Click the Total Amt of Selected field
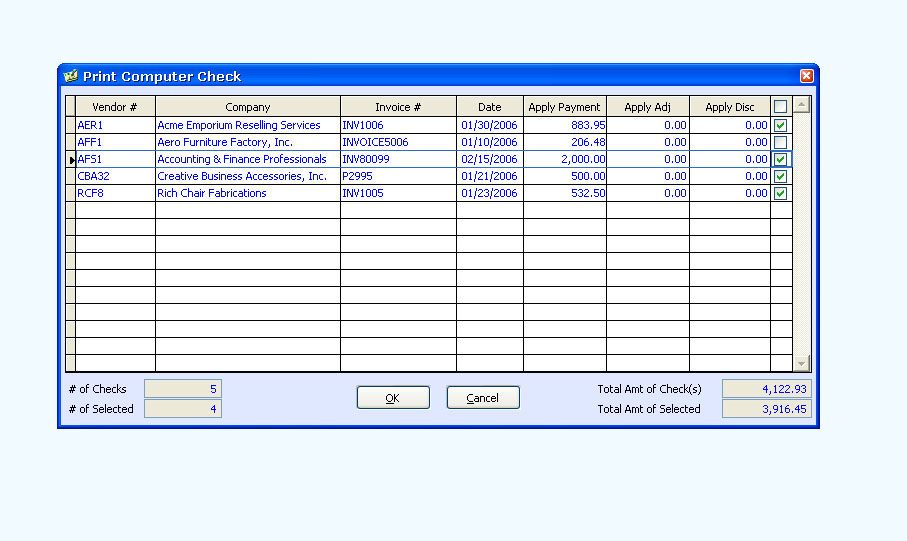 click(766, 409)
